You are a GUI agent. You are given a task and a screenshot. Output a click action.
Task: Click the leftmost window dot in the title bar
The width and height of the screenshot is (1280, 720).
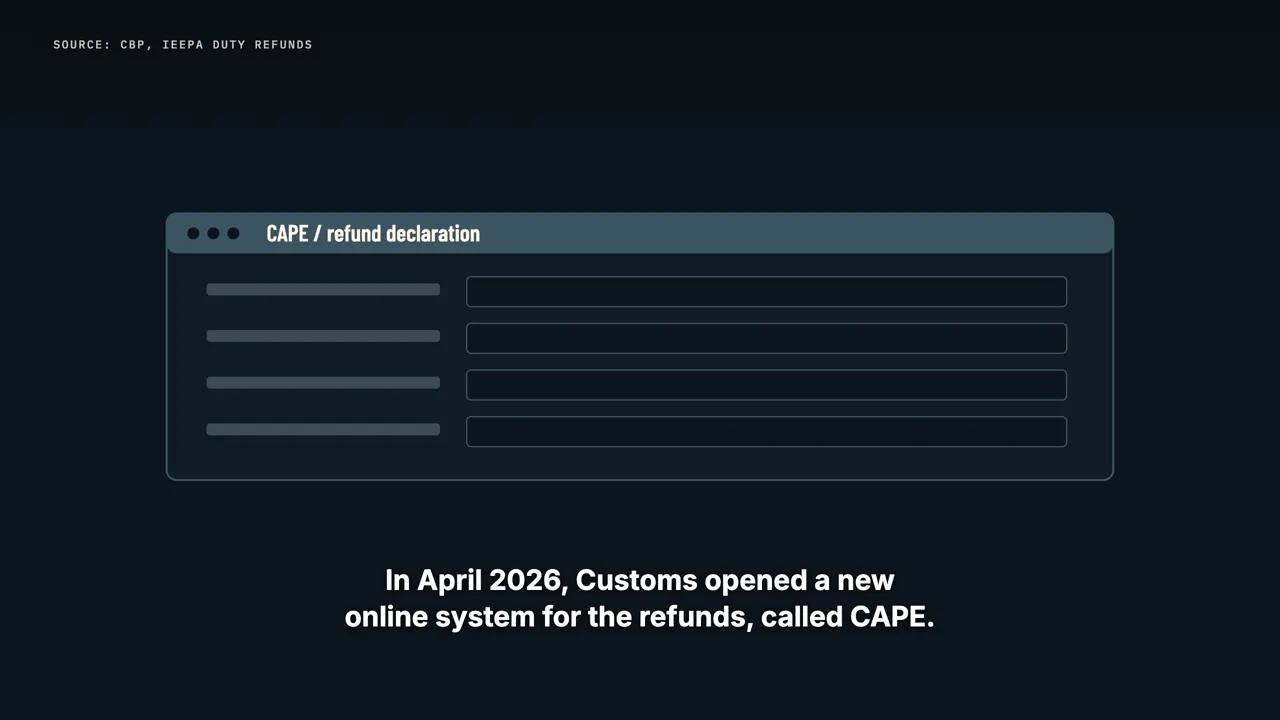193,233
